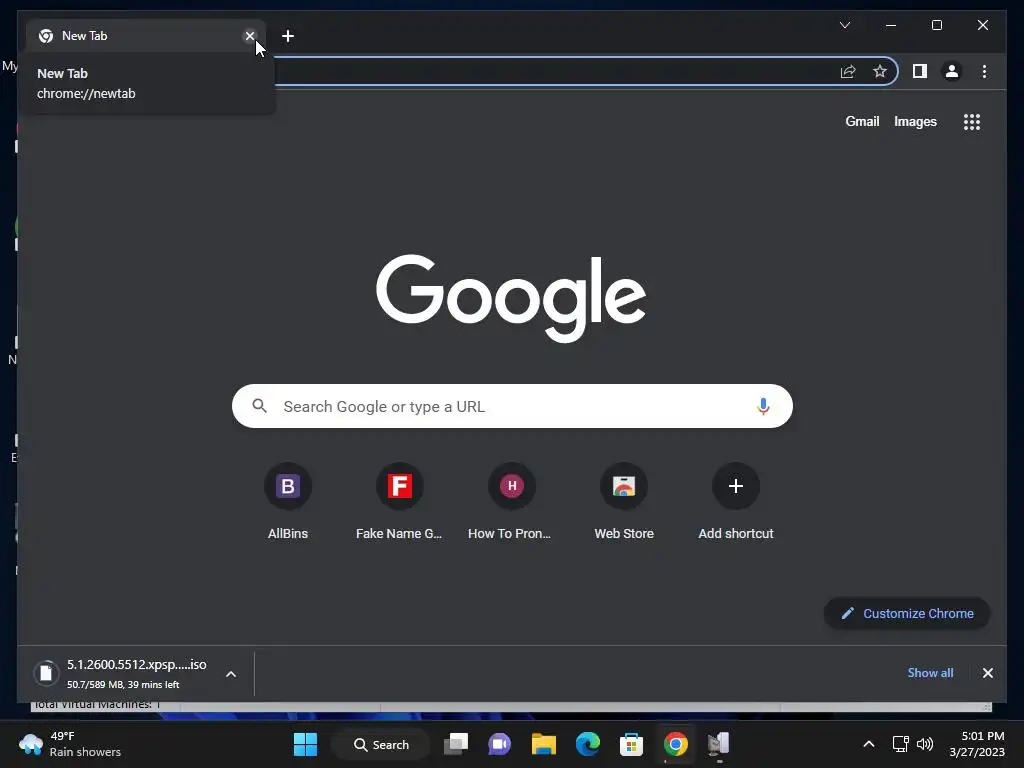
Task: Open network status tray icon
Action: (x=901, y=744)
